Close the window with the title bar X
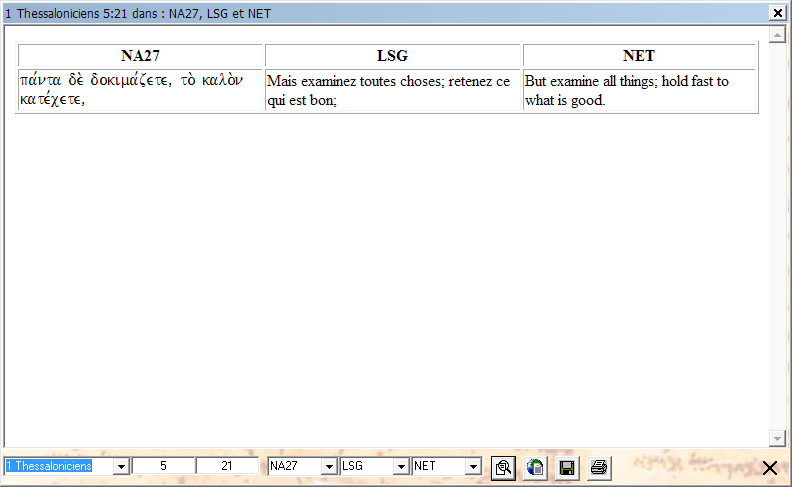 pyautogui.click(x=777, y=13)
